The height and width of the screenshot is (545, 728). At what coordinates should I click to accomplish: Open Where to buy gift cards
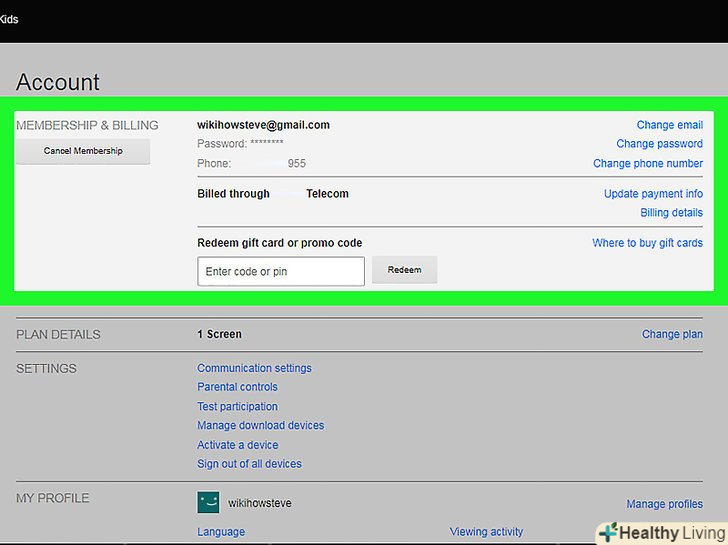tap(647, 243)
